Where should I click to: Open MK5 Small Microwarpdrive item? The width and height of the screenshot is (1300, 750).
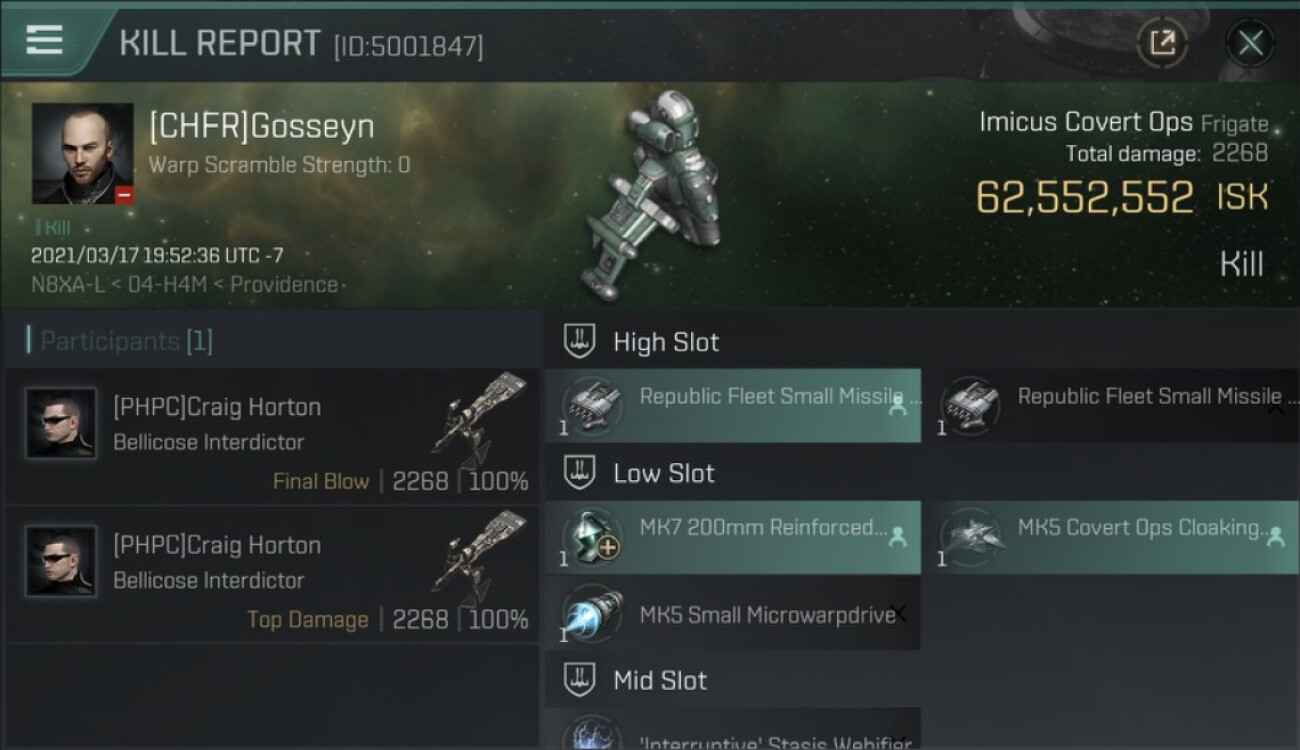[733, 613]
